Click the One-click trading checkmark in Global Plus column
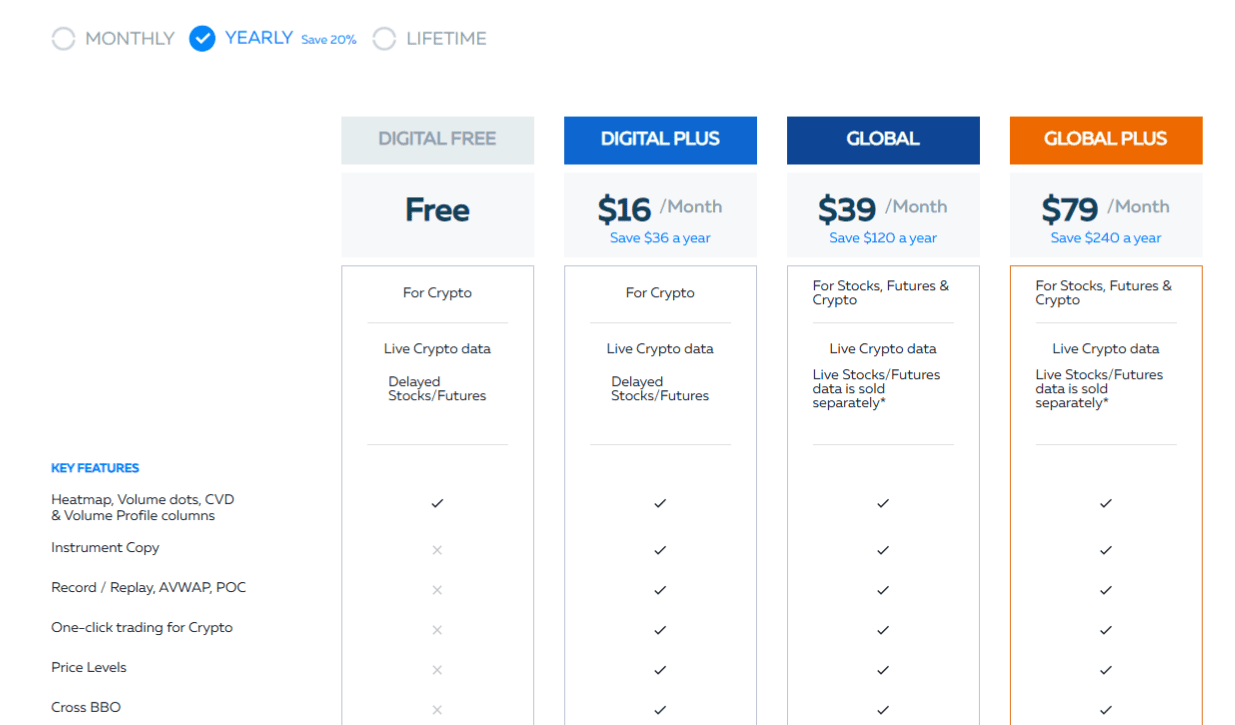 (x=1105, y=630)
